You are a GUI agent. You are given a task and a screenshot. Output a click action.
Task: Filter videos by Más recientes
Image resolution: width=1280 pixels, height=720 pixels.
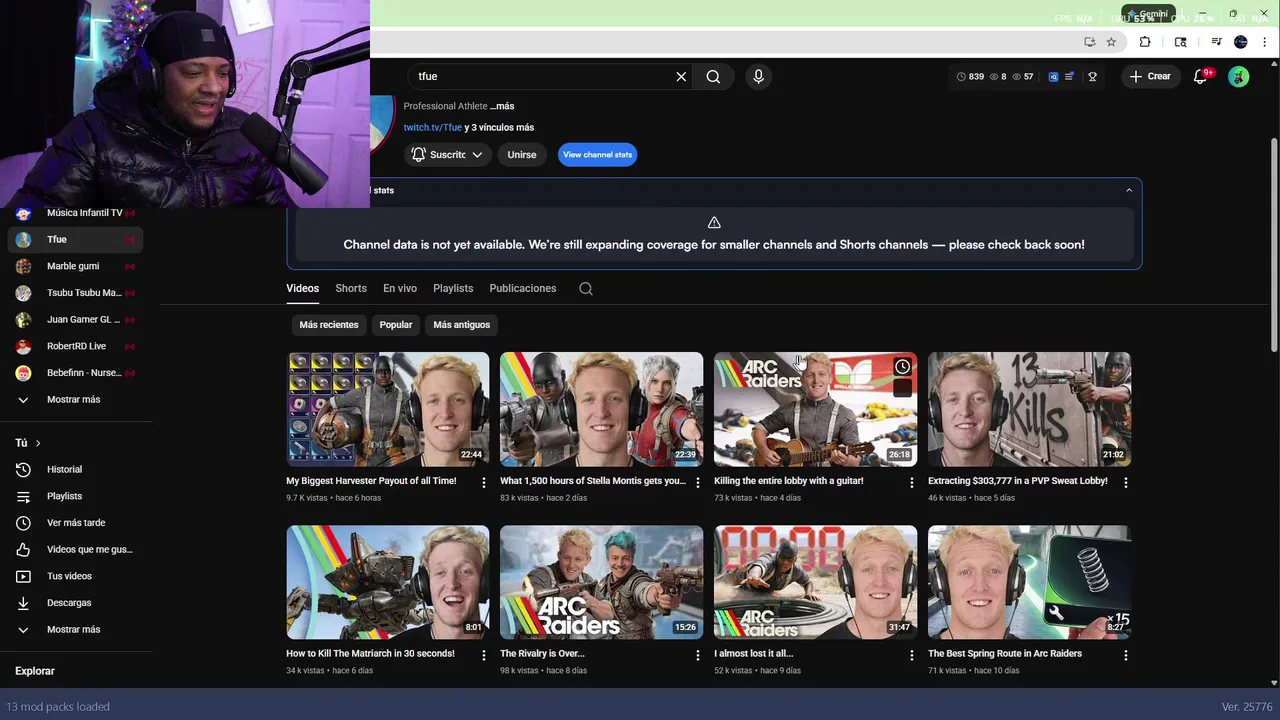(329, 325)
